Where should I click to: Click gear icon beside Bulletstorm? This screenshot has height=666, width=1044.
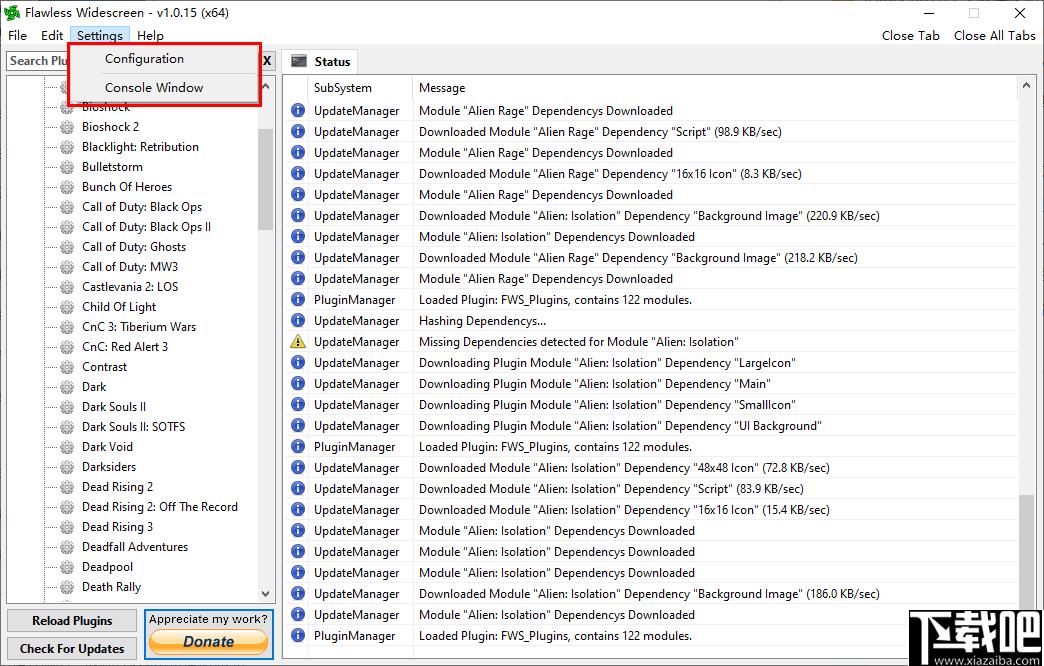[67, 167]
